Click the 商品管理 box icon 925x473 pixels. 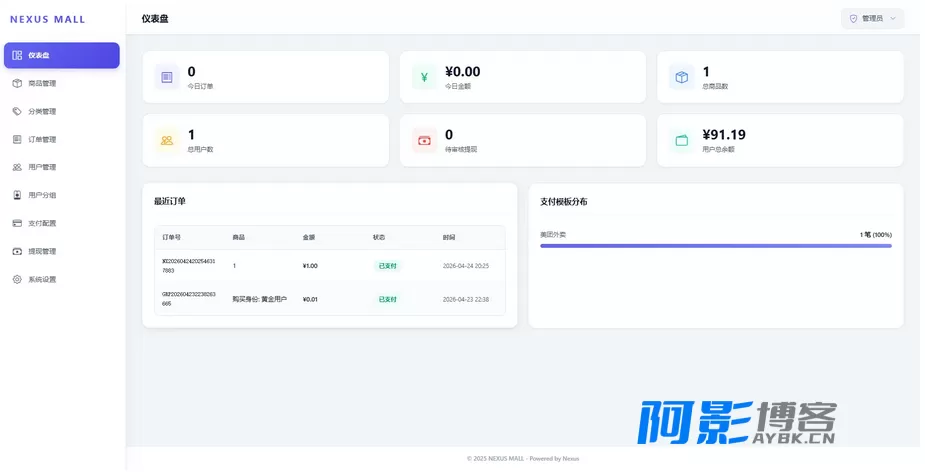click(17, 83)
